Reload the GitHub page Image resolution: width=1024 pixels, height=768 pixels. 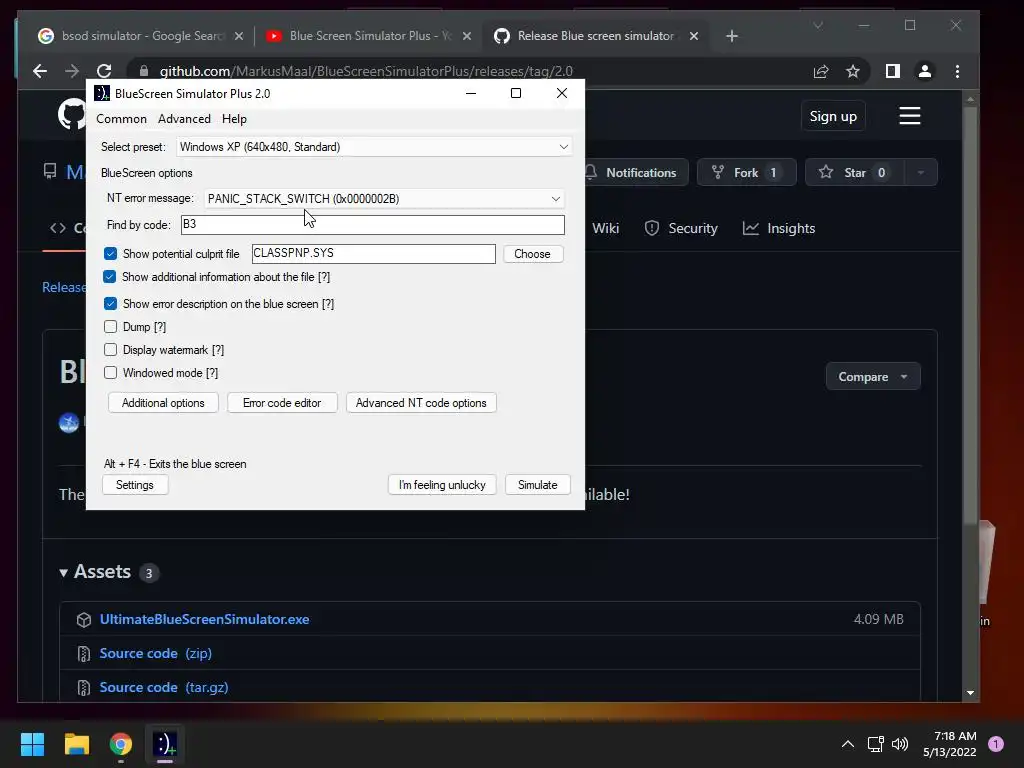[x=104, y=71]
